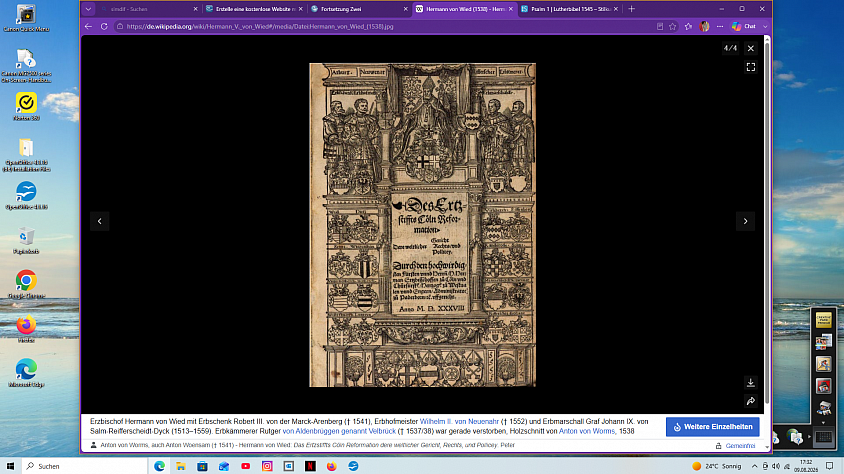Expand the dropdown arrow next to Chat
Image resolution: width=844 pixels, height=474 pixels.
pos(765,26)
